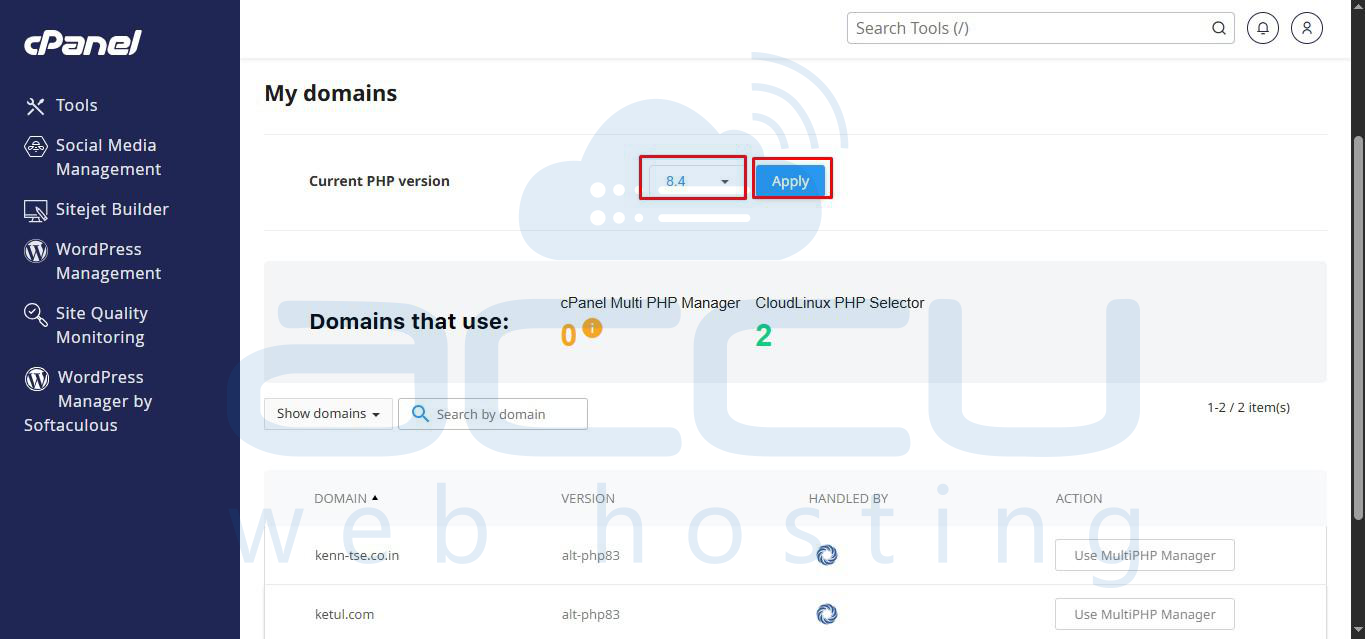The image size is (1365, 639).
Task: Click the cPanel logo
Action: [x=82, y=42]
